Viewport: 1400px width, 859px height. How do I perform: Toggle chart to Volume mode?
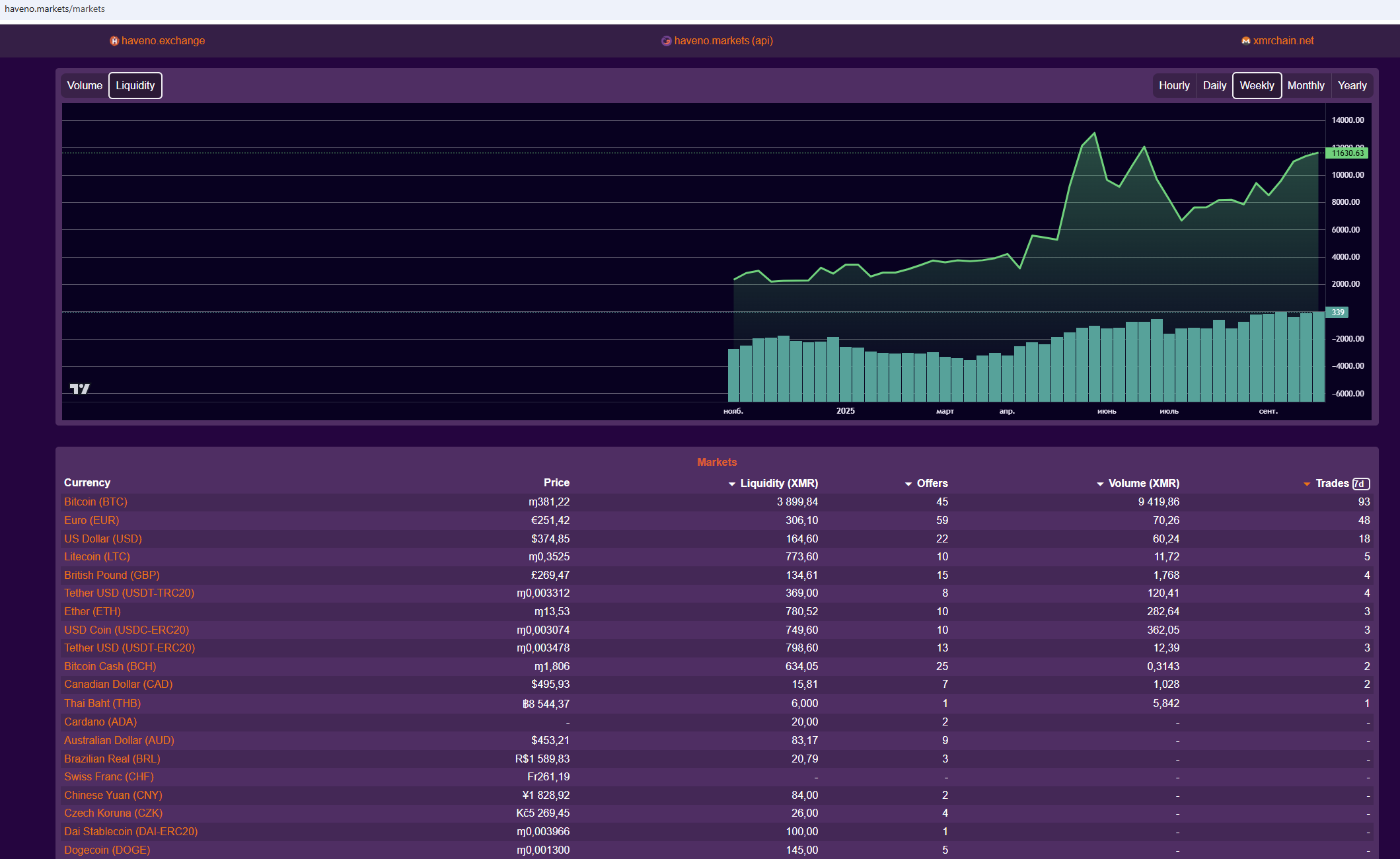click(x=85, y=86)
